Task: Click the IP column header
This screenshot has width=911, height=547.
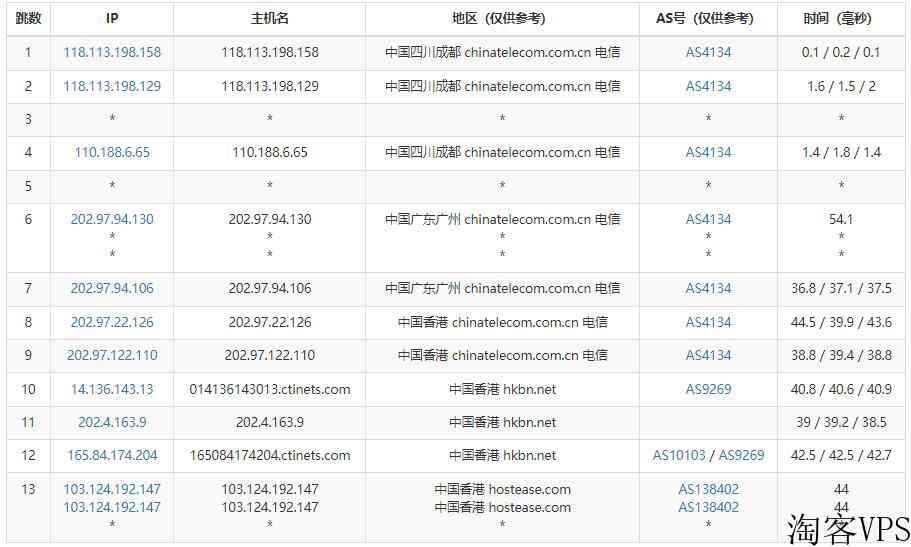Action: [112, 19]
